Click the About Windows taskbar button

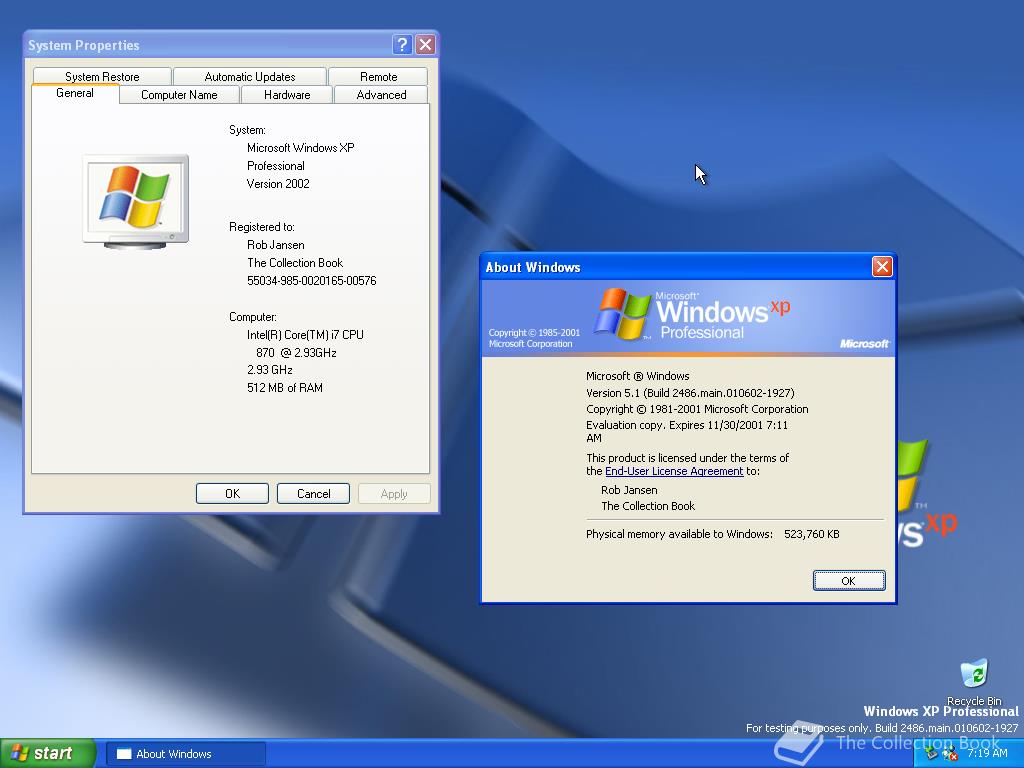coord(185,754)
